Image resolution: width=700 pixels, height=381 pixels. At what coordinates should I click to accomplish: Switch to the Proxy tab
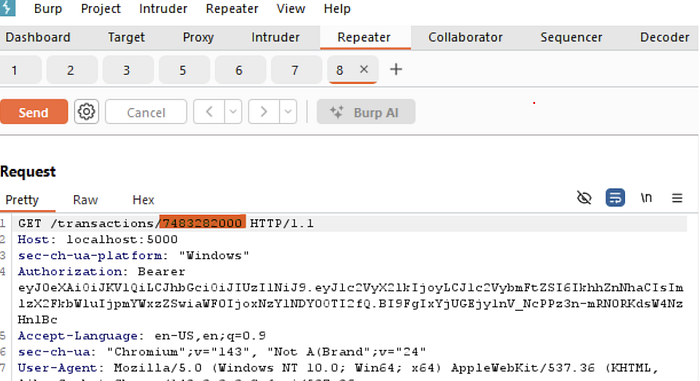198,37
